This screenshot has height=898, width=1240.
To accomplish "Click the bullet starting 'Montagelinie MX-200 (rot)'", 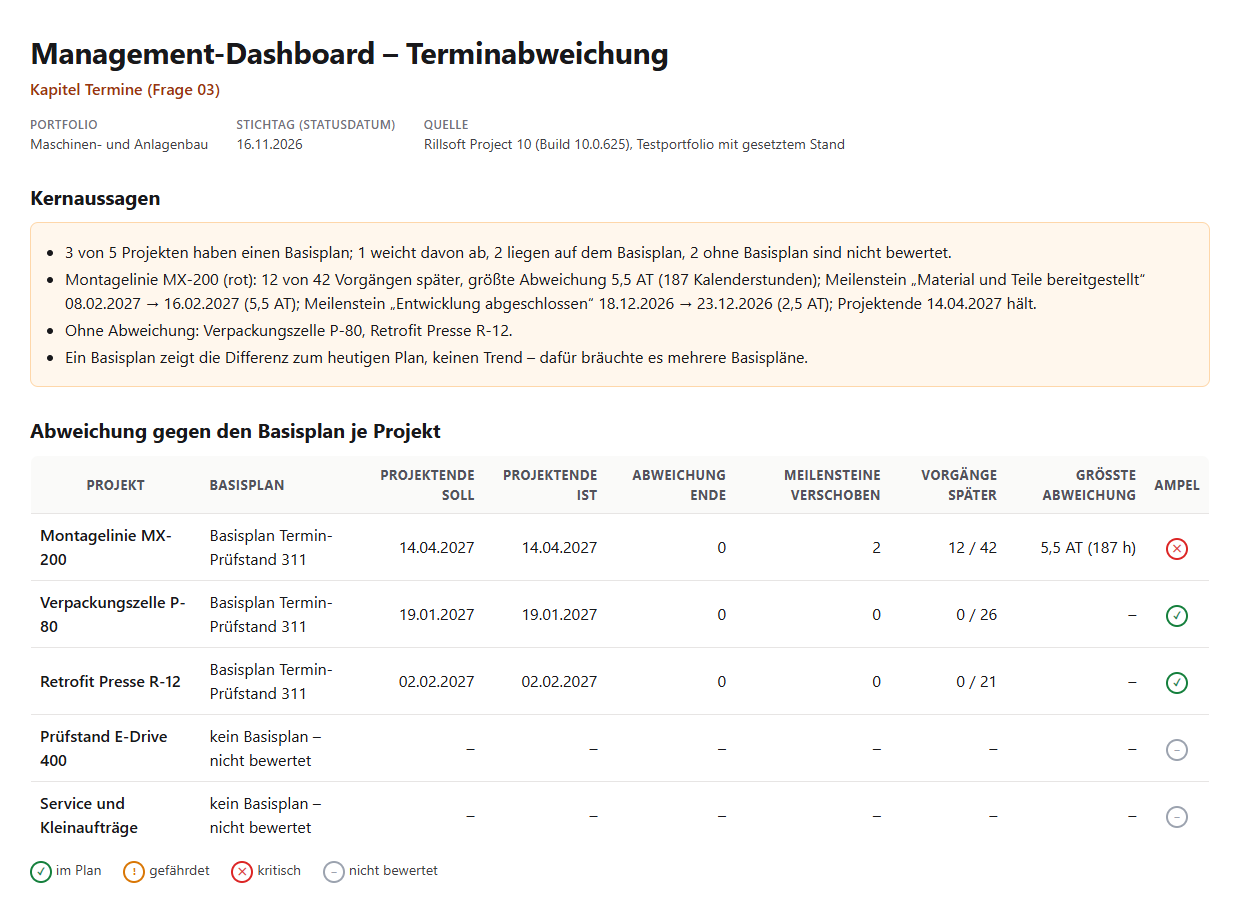I will pos(605,292).
